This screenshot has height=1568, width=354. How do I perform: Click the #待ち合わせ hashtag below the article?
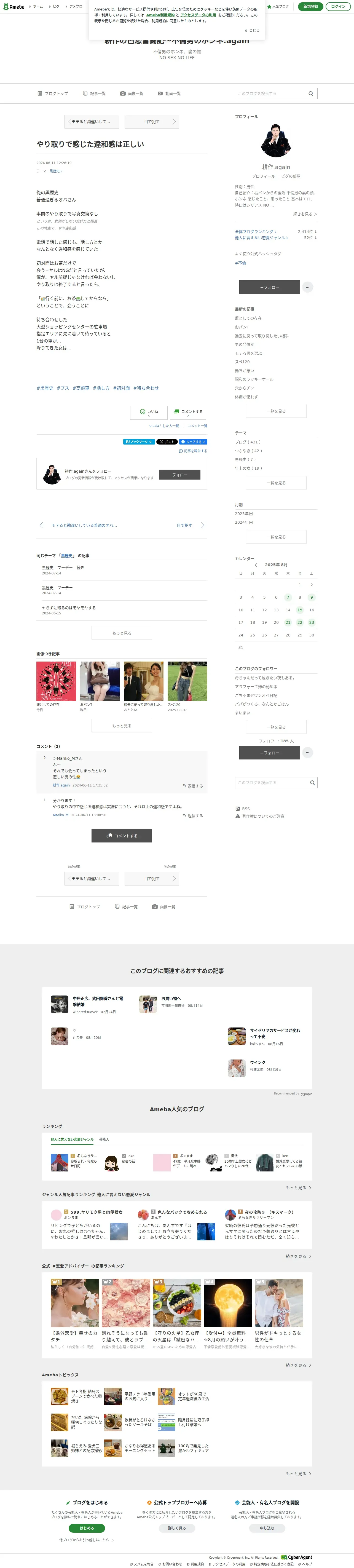point(146,388)
